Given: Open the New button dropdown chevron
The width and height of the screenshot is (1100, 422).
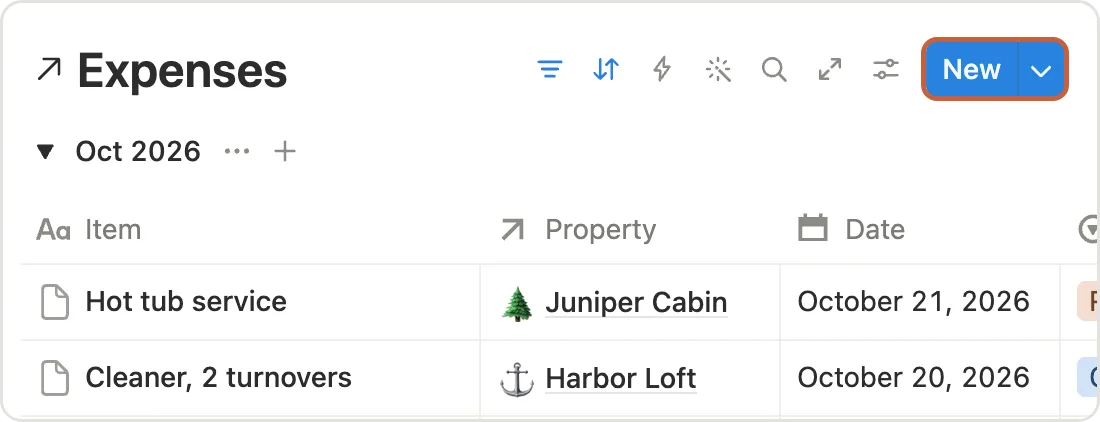Looking at the screenshot, I should 1041,69.
